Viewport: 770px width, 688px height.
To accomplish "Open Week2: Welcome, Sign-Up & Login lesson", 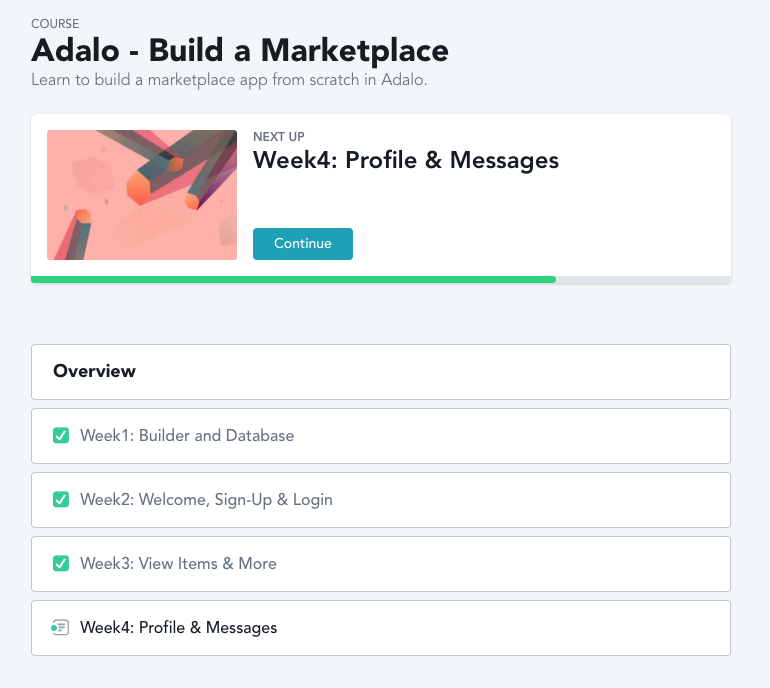I will point(206,500).
